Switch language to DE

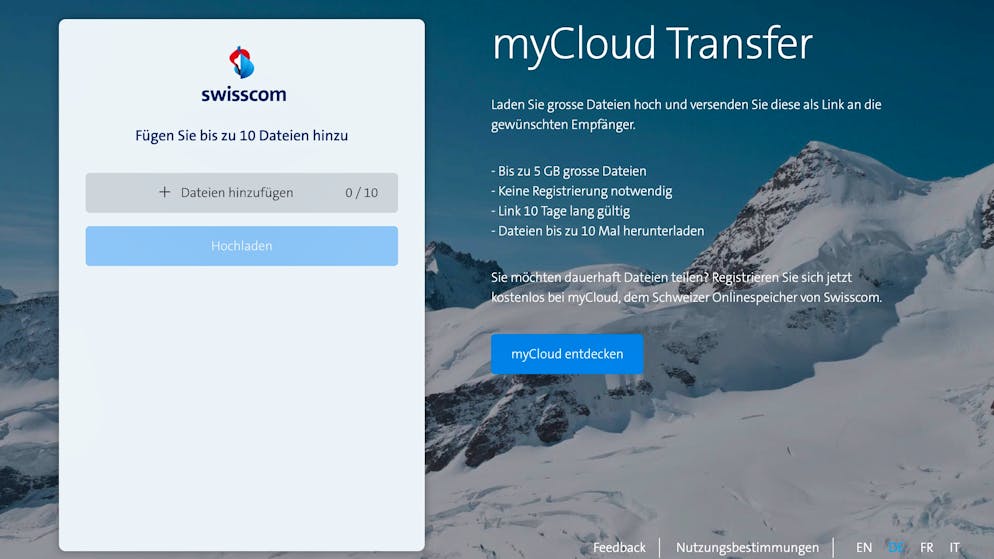[x=896, y=547]
